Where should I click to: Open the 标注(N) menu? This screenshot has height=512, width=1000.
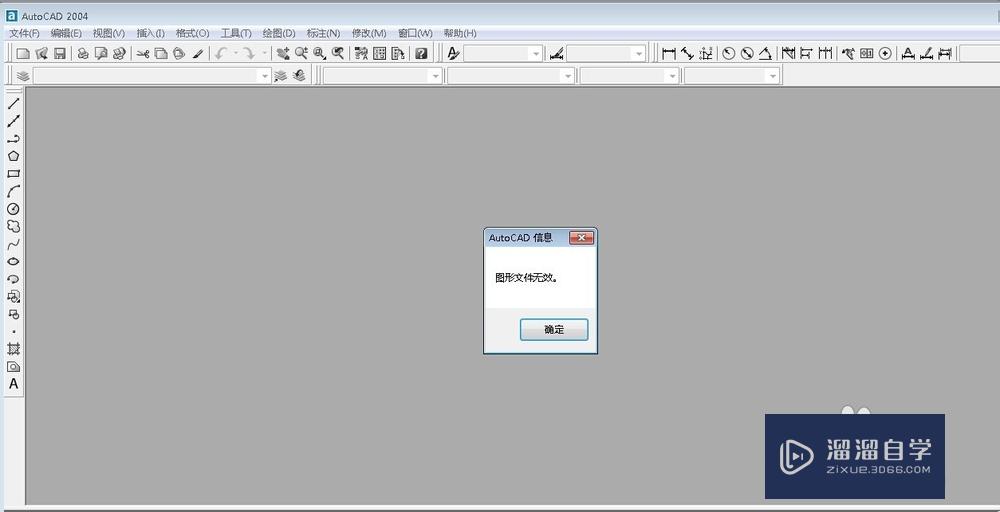(x=323, y=33)
